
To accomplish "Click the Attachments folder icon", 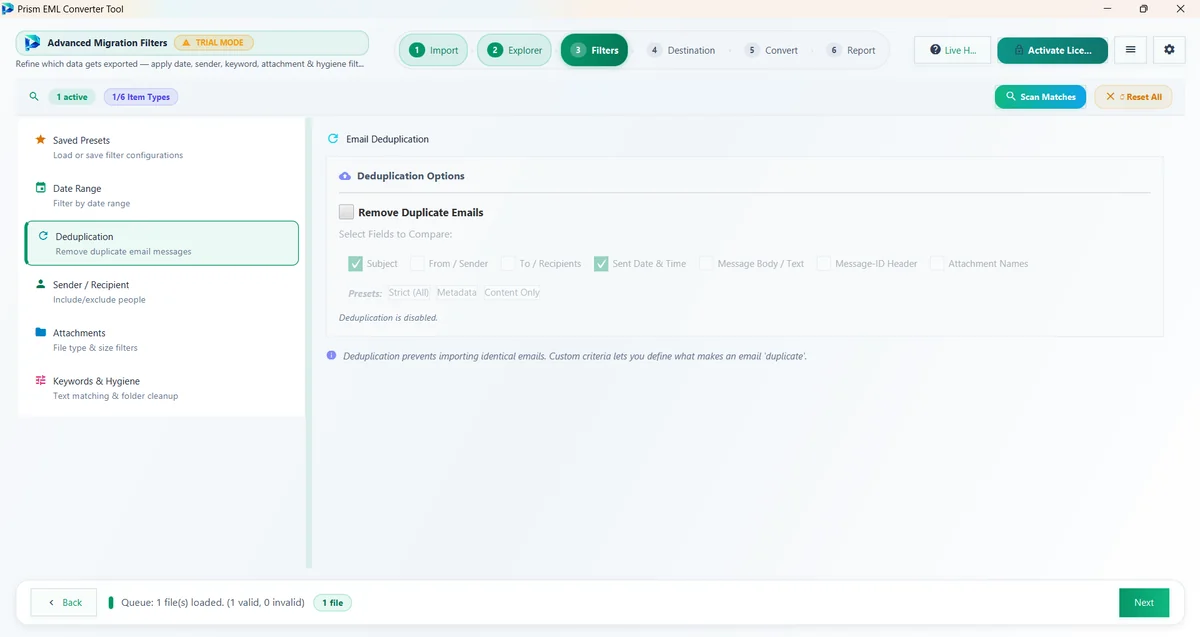I will tap(41, 332).
